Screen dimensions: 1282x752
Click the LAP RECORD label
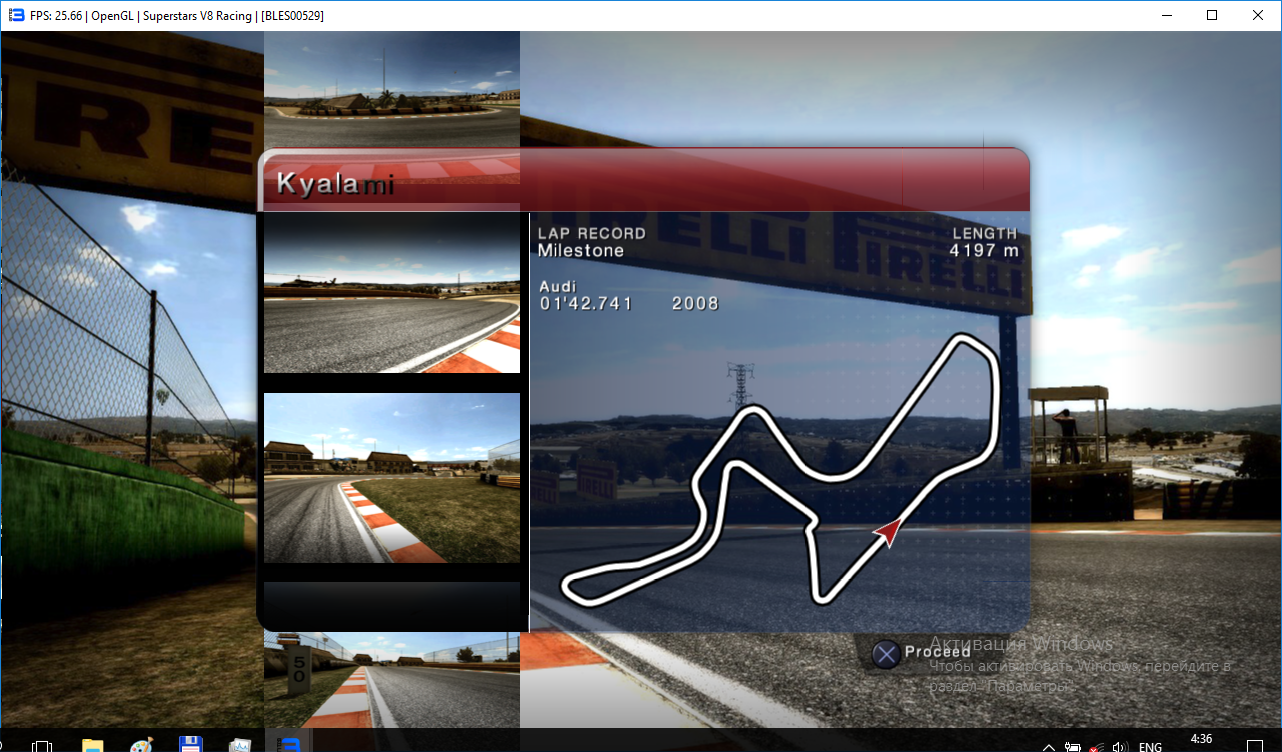(592, 233)
